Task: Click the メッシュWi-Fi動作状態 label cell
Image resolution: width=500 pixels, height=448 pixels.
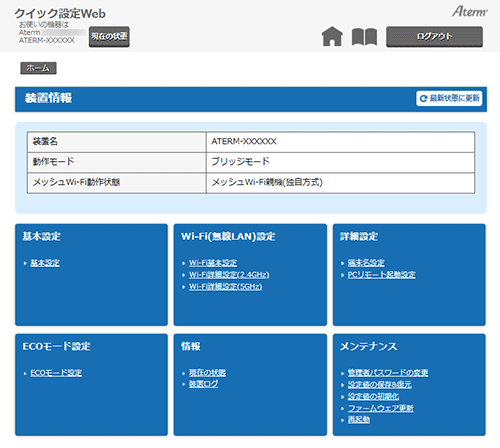Action: pos(117,182)
